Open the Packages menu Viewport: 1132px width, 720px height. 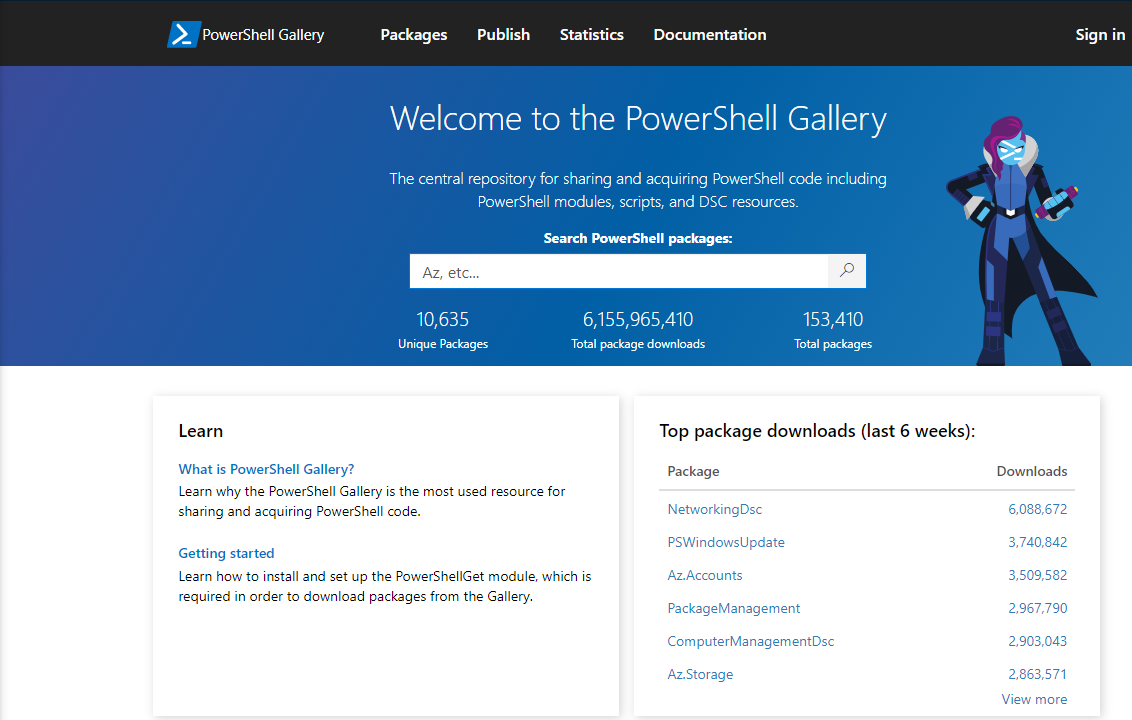pos(414,35)
